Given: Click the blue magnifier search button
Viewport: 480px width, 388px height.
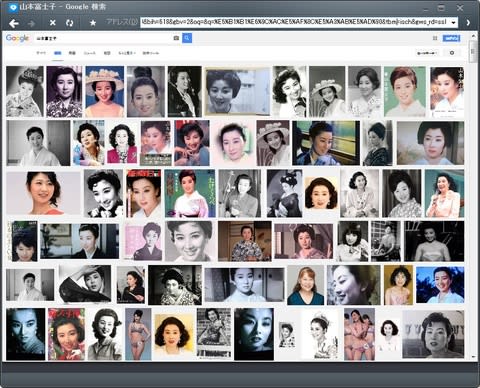Looking at the screenshot, I should (x=187, y=38).
